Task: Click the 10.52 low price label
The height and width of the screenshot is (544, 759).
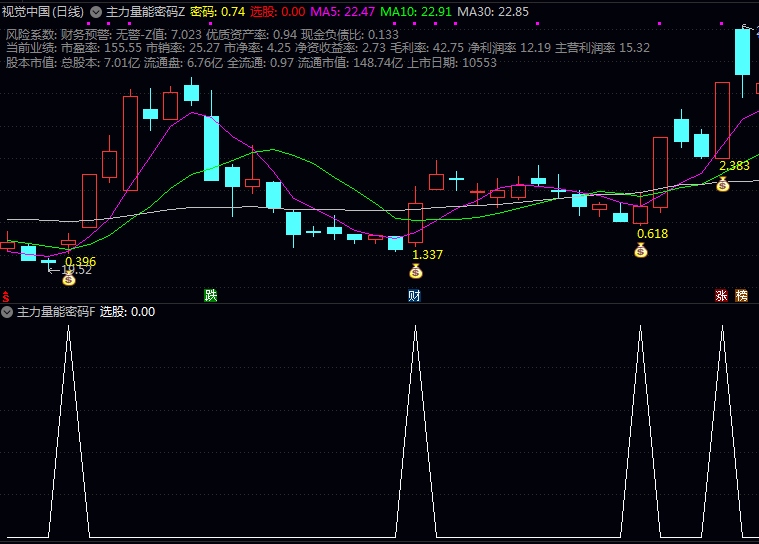Action: pos(72,270)
